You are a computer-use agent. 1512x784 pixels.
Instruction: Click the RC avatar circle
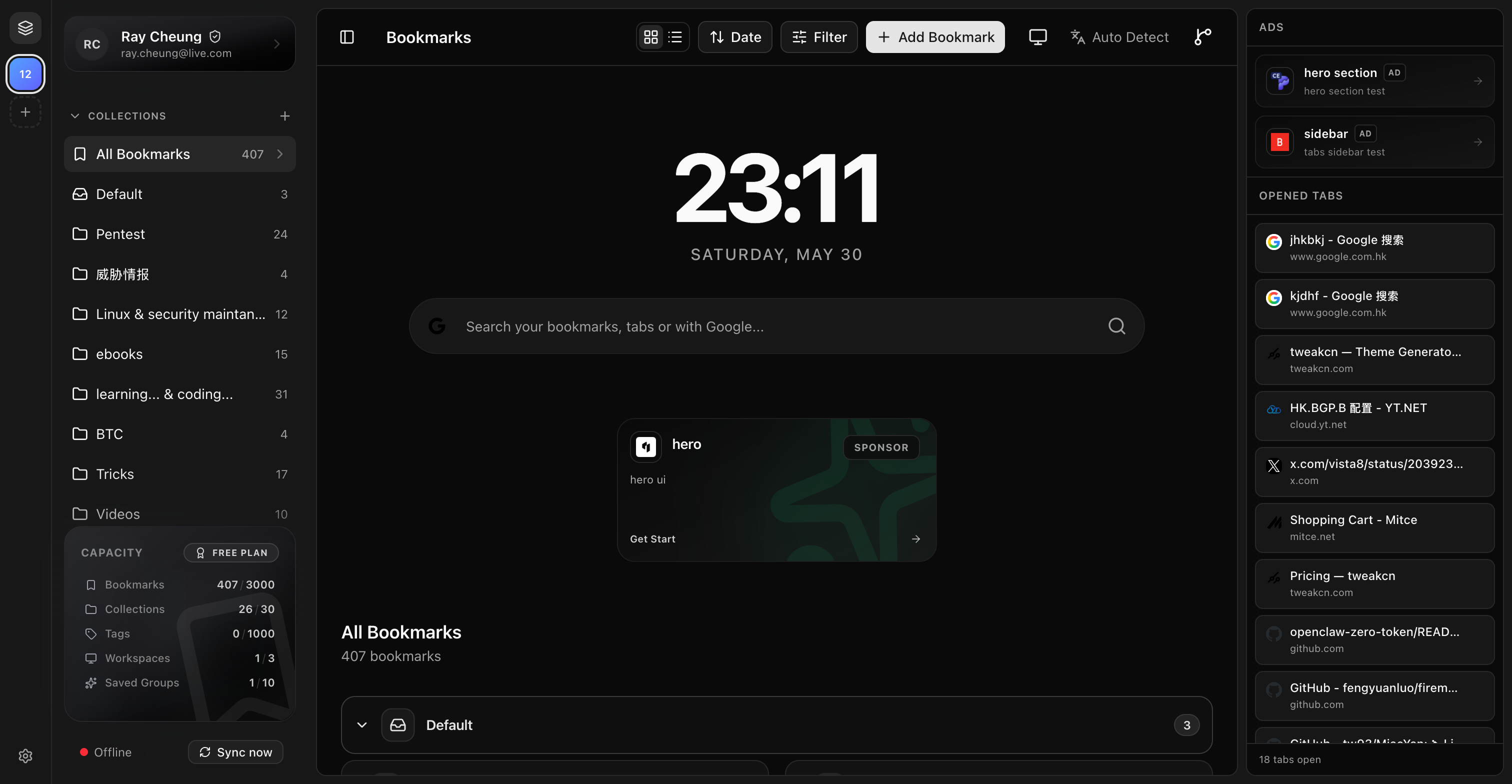[92, 44]
